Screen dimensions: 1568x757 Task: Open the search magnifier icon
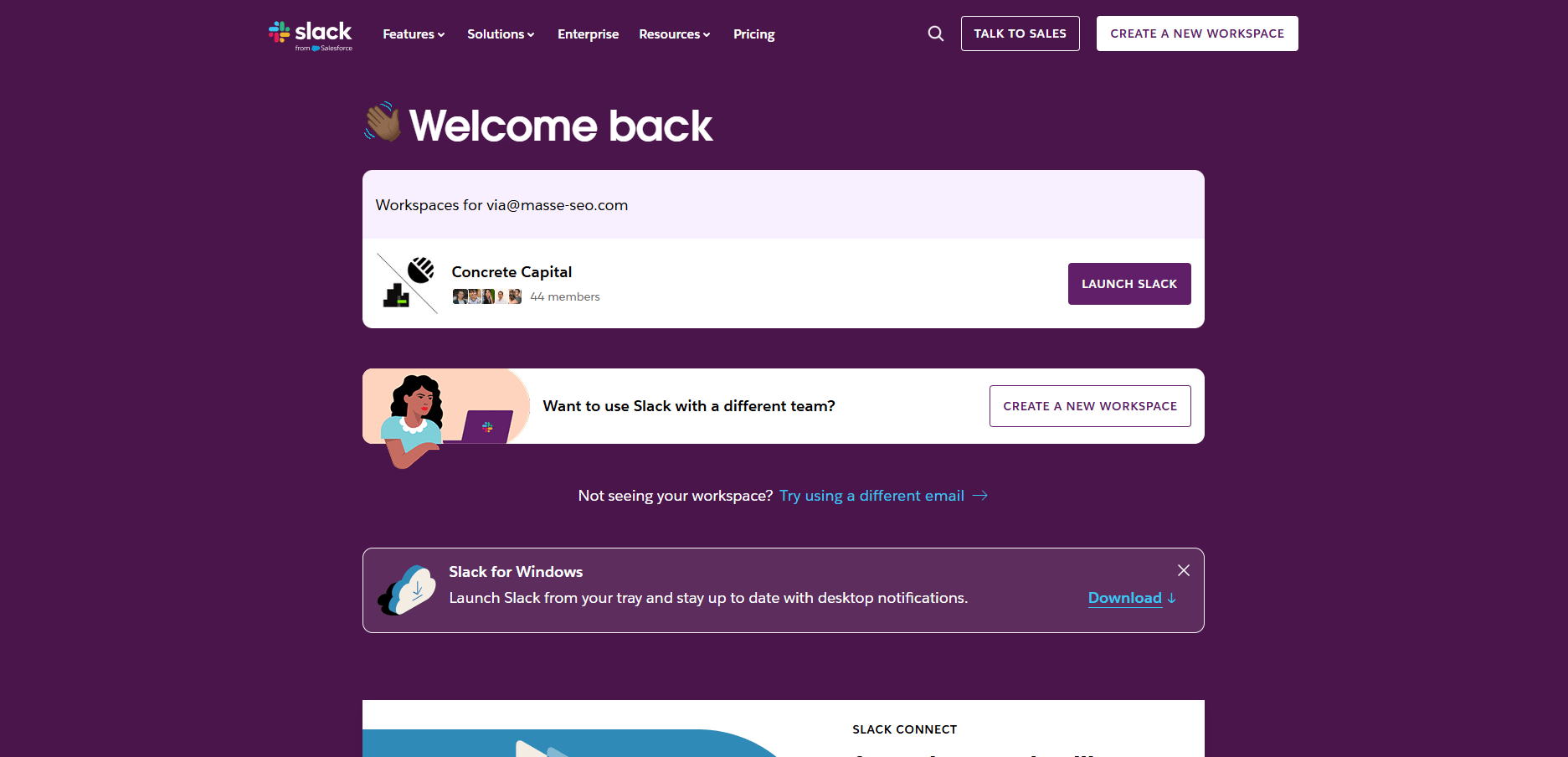point(936,33)
